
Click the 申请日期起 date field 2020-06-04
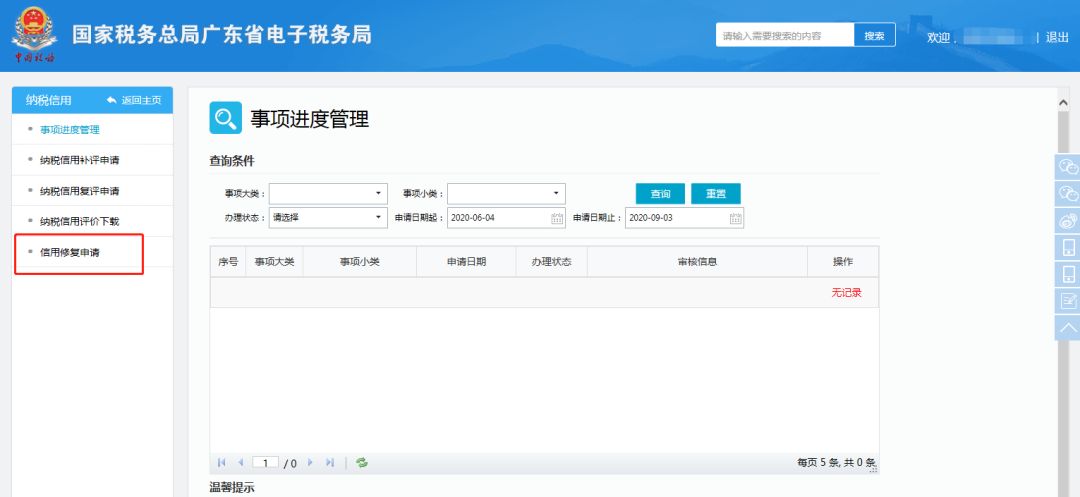pos(506,218)
